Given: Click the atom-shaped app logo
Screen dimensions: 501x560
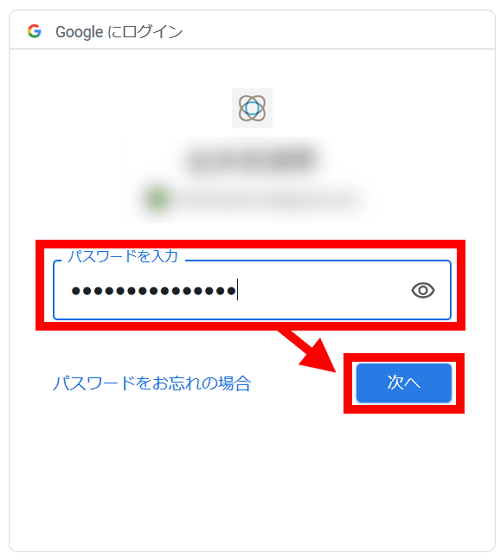Looking at the screenshot, I should coord(252,108).
